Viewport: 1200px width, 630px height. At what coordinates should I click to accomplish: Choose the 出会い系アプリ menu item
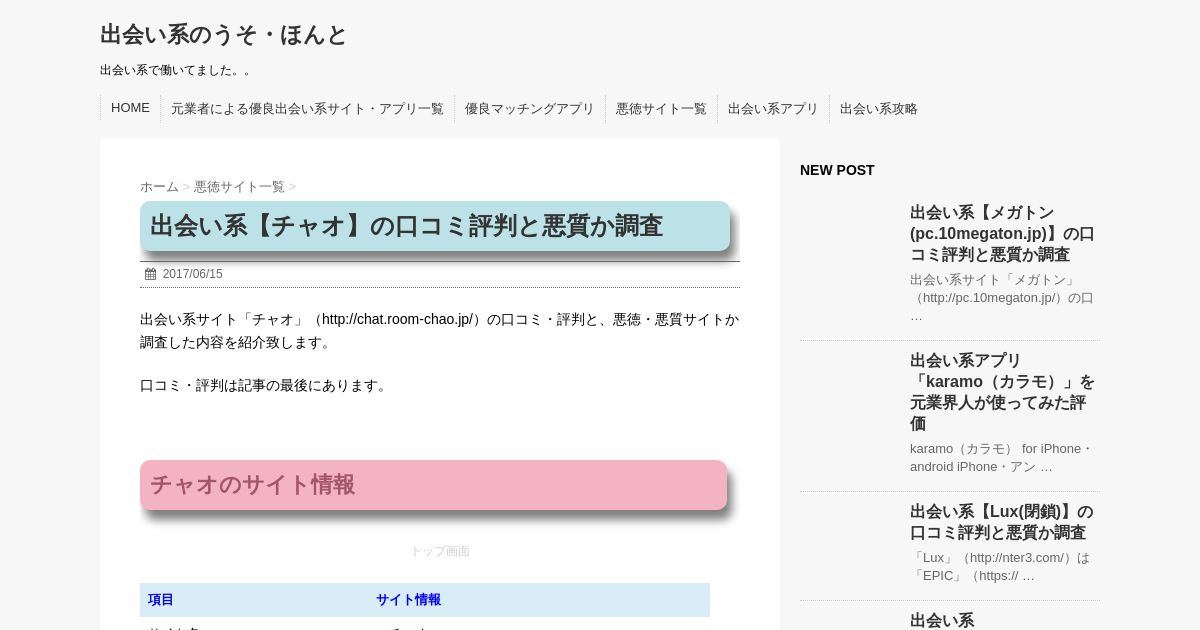[x=773, y=109]
